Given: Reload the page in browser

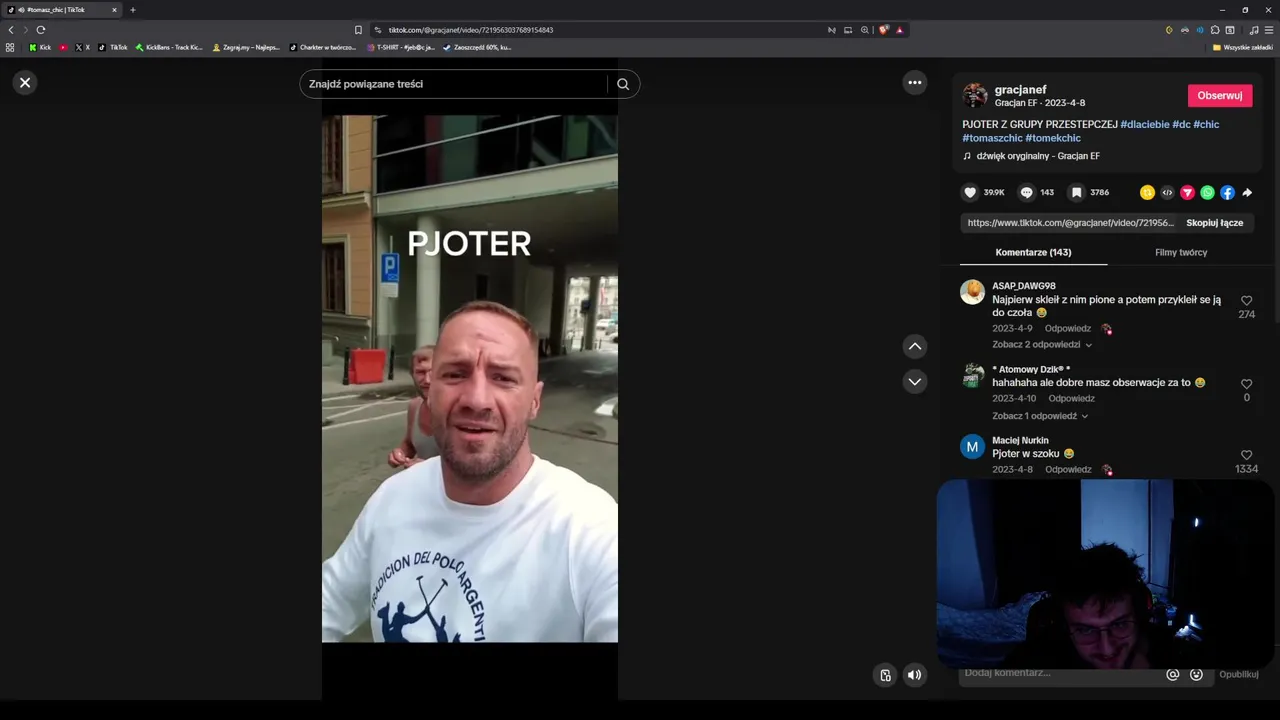Looking at the screenshot, I should [41, 30].
